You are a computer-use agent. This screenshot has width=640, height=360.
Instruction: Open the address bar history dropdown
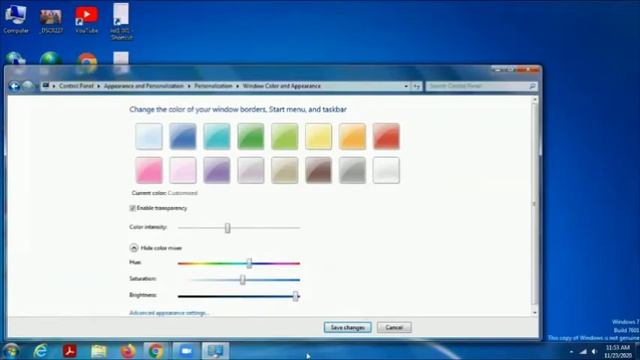click(406, 86)
